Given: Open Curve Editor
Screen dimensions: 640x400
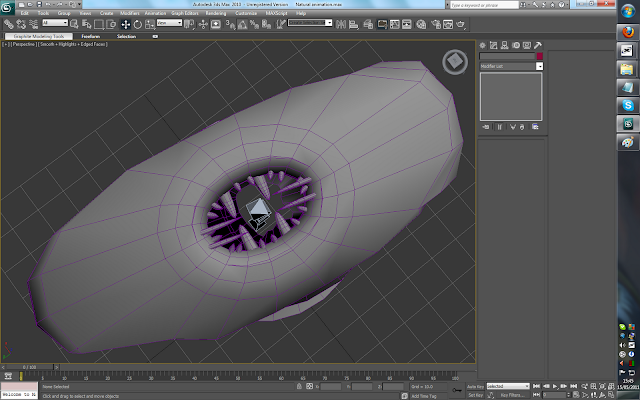Looking at the screenshot, I should [394, 24].
